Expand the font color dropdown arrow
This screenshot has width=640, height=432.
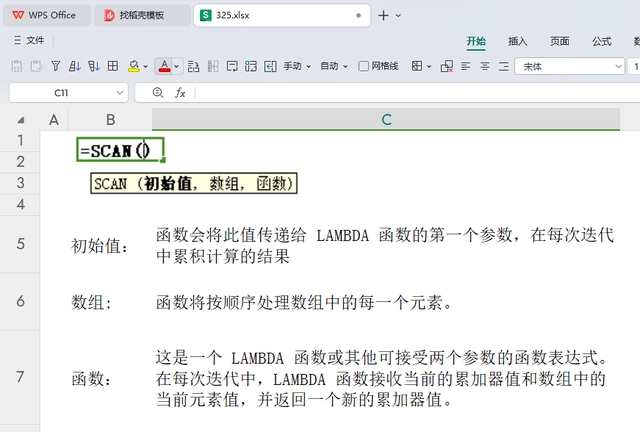click(x=176, y=66)
